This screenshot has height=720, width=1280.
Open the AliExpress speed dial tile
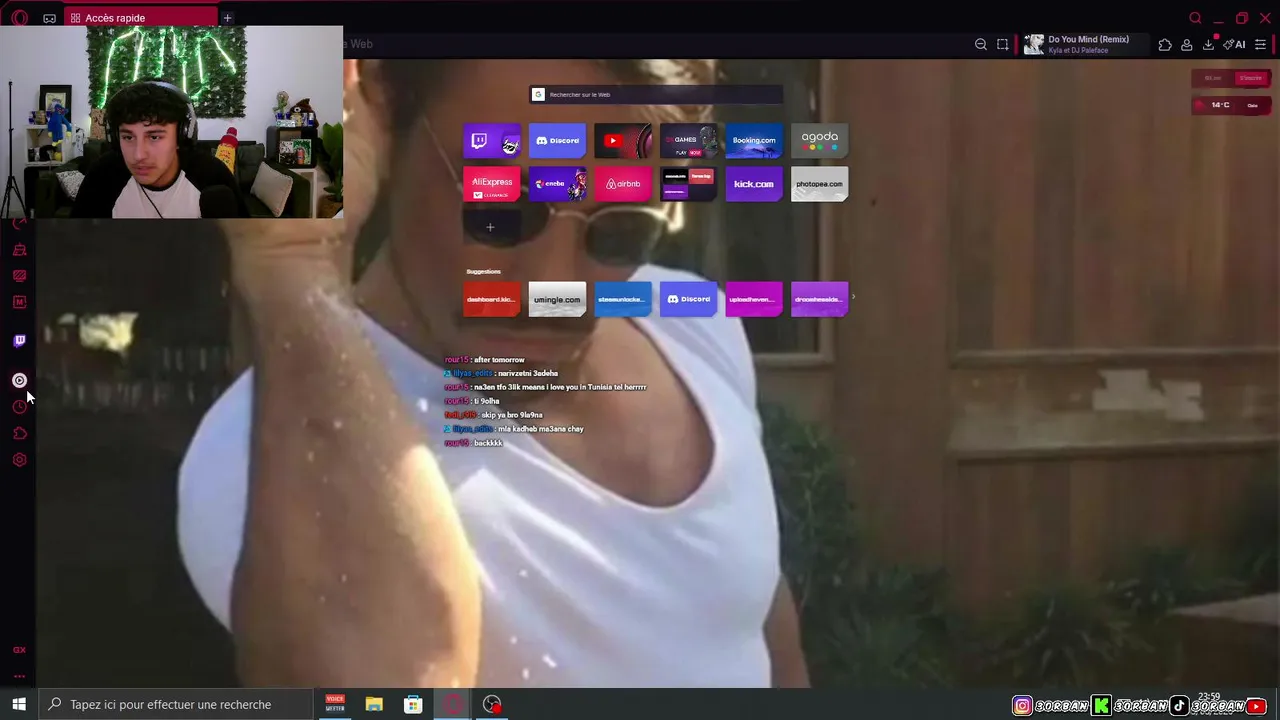(x=492, y=184)
